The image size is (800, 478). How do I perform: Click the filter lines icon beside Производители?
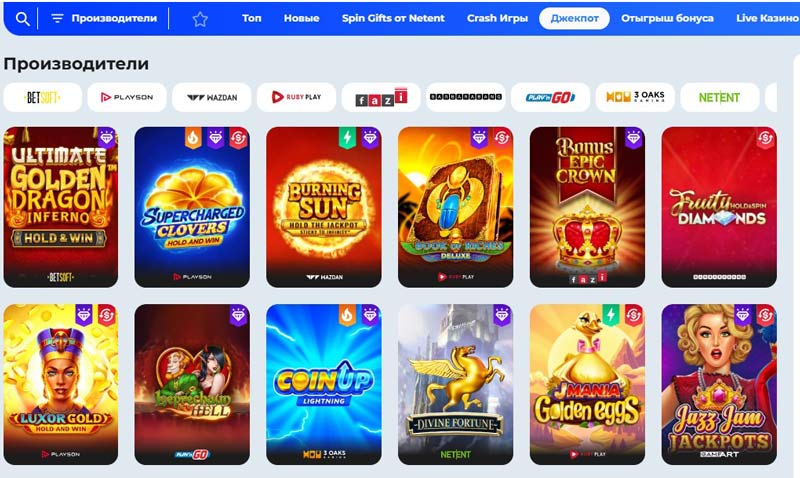coord(57,18)
